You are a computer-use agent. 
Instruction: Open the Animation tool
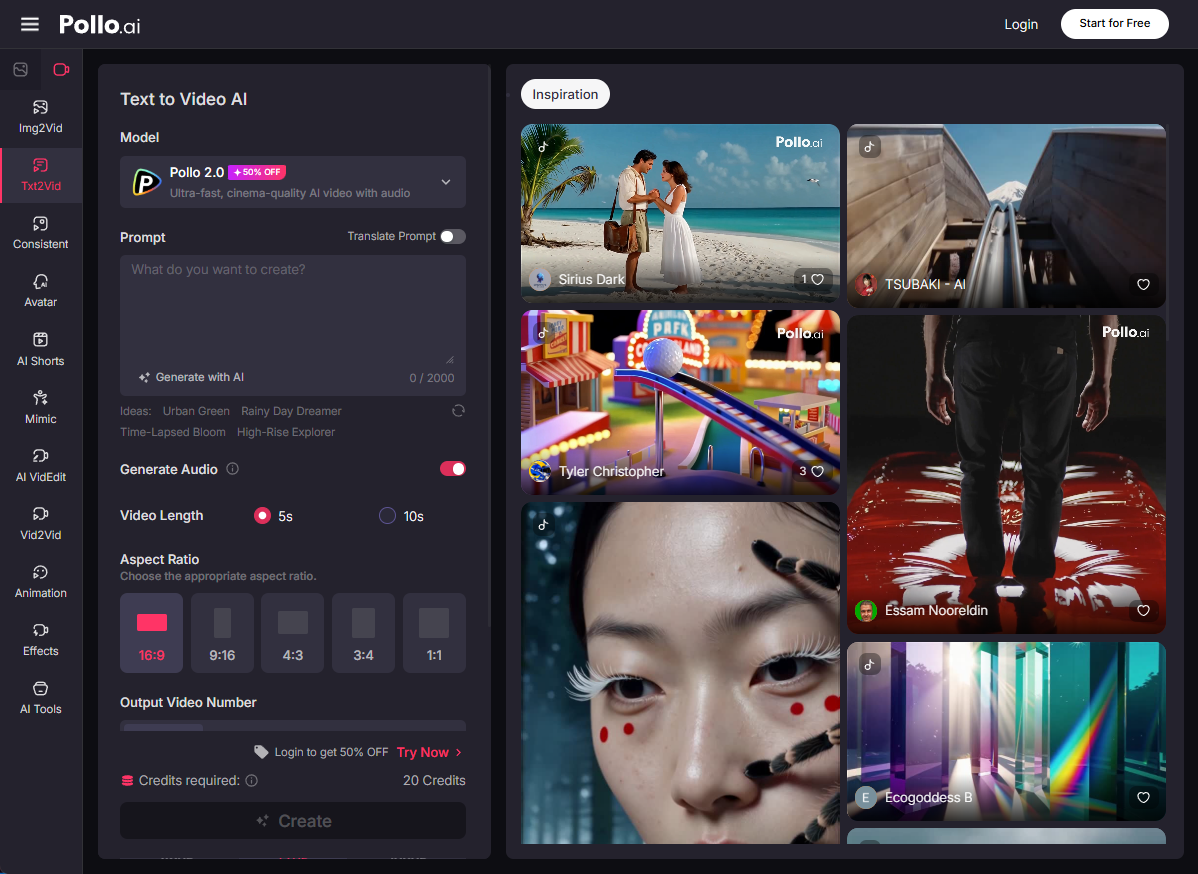40,582
